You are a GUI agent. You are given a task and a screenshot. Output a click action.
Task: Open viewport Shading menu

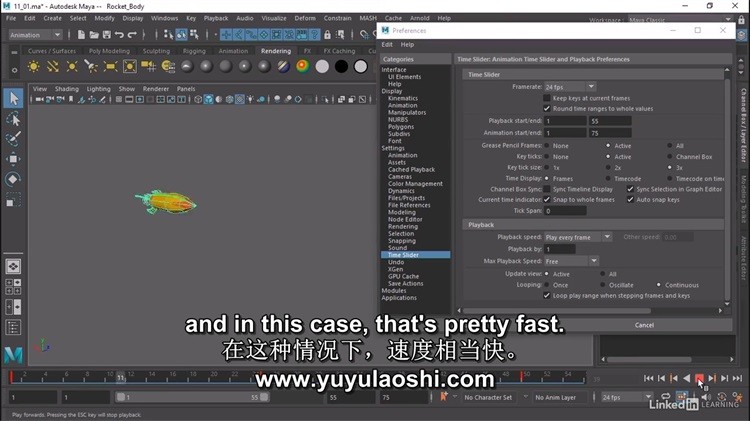click(x=66, y=89)
